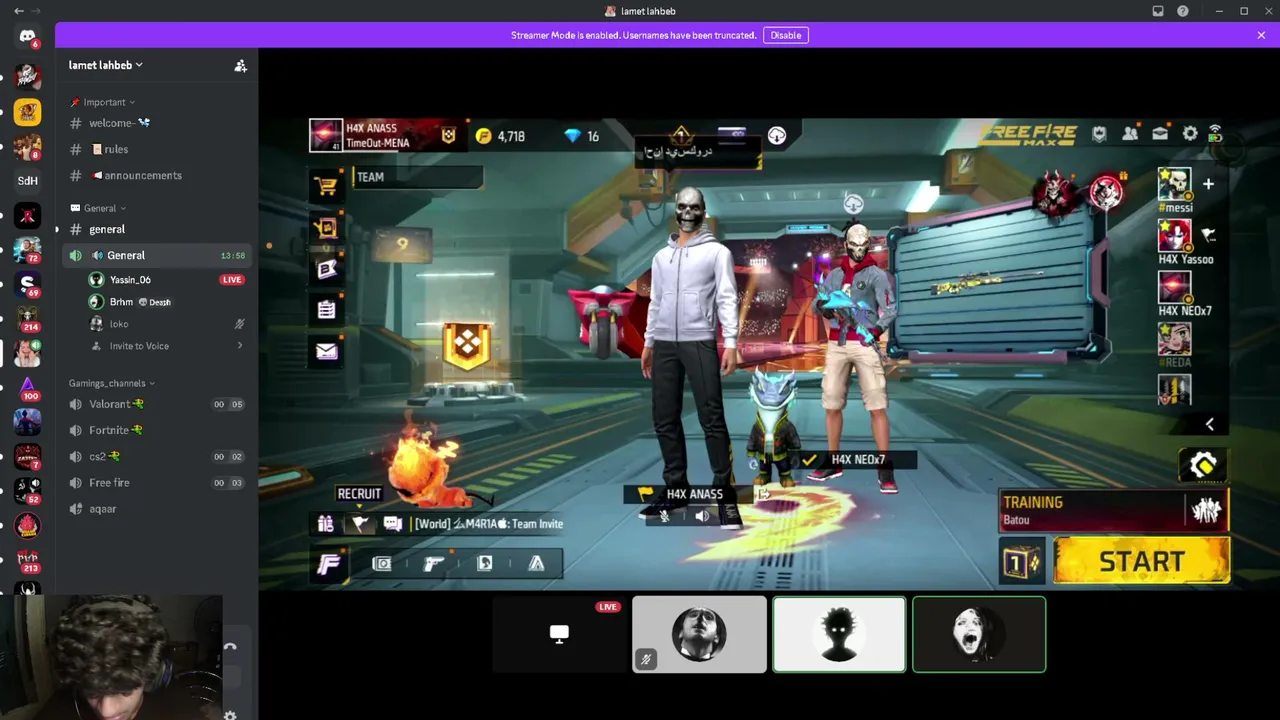Collapse the friends list arrow in game
1280x720 pixels.
[1210, 425]
